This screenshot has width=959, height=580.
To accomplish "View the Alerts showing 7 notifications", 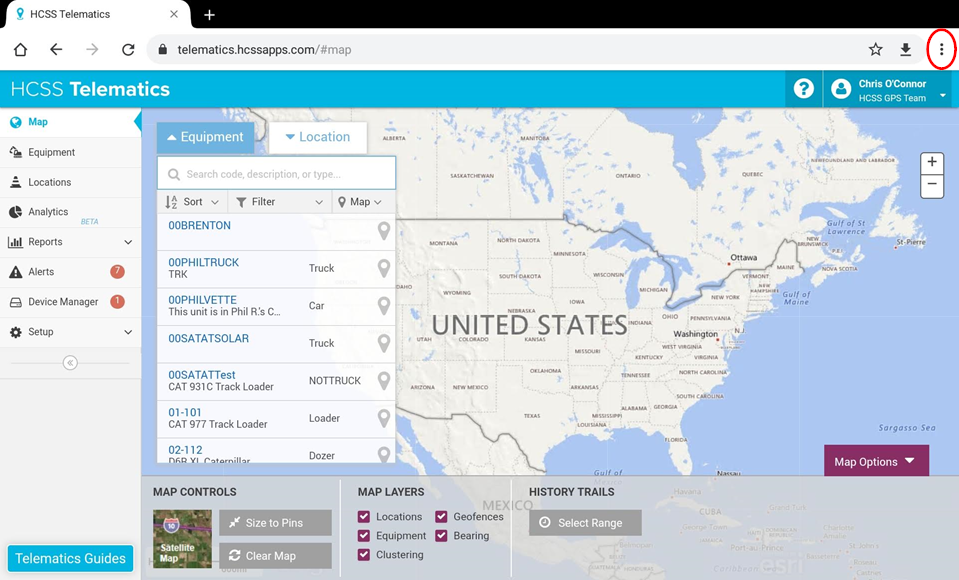I will (40, 271).
